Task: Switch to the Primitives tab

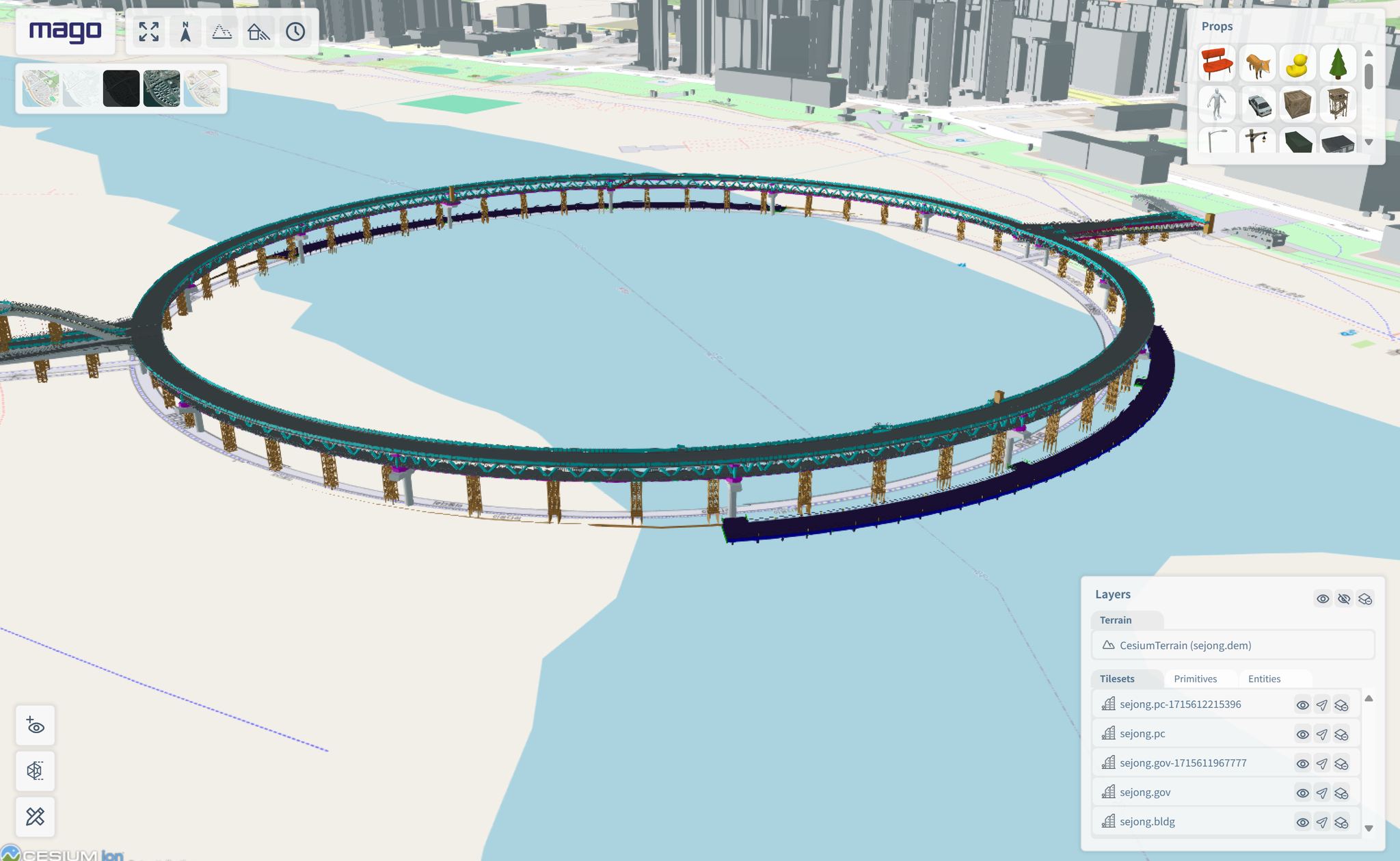Action: [1196, 679]
